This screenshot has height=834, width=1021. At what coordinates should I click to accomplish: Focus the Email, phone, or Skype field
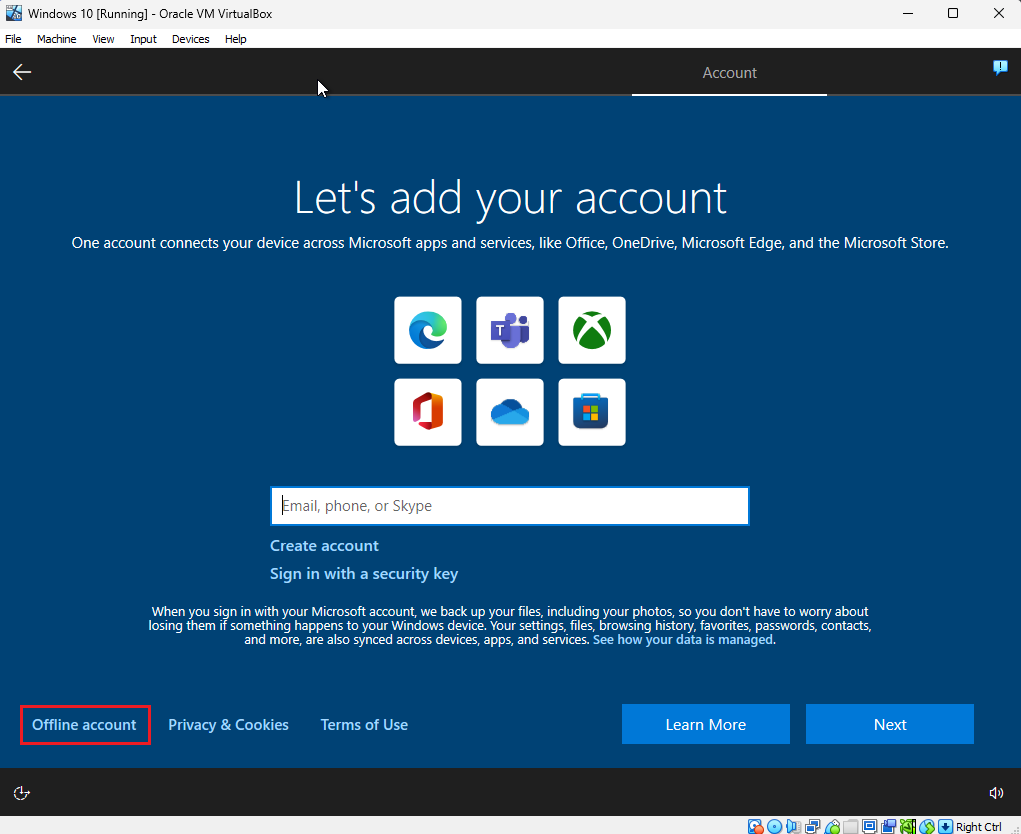coord(510,506)
